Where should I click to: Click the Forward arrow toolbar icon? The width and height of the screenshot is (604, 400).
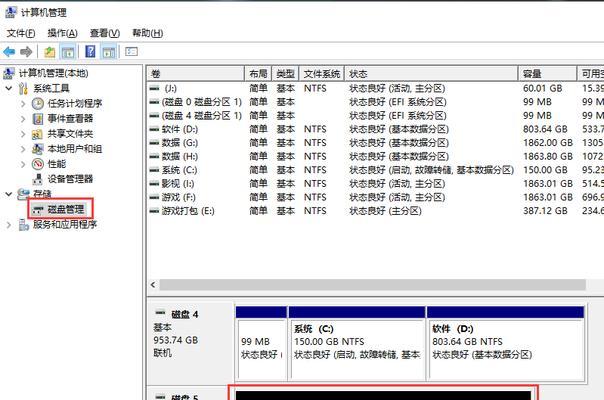coord(26,52)
